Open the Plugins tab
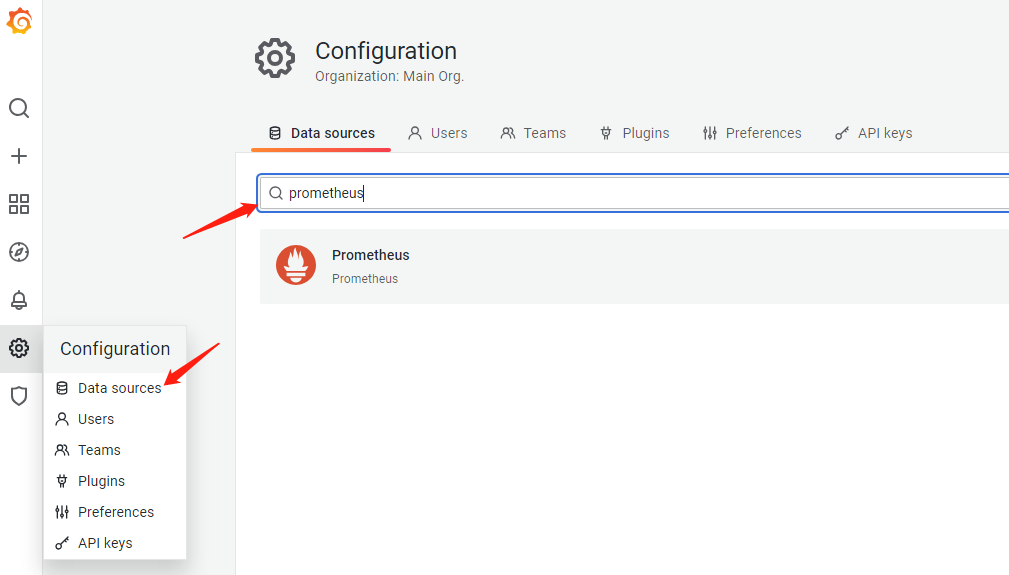Viewport: 1009px width, 575px height. tap(634, 133)
